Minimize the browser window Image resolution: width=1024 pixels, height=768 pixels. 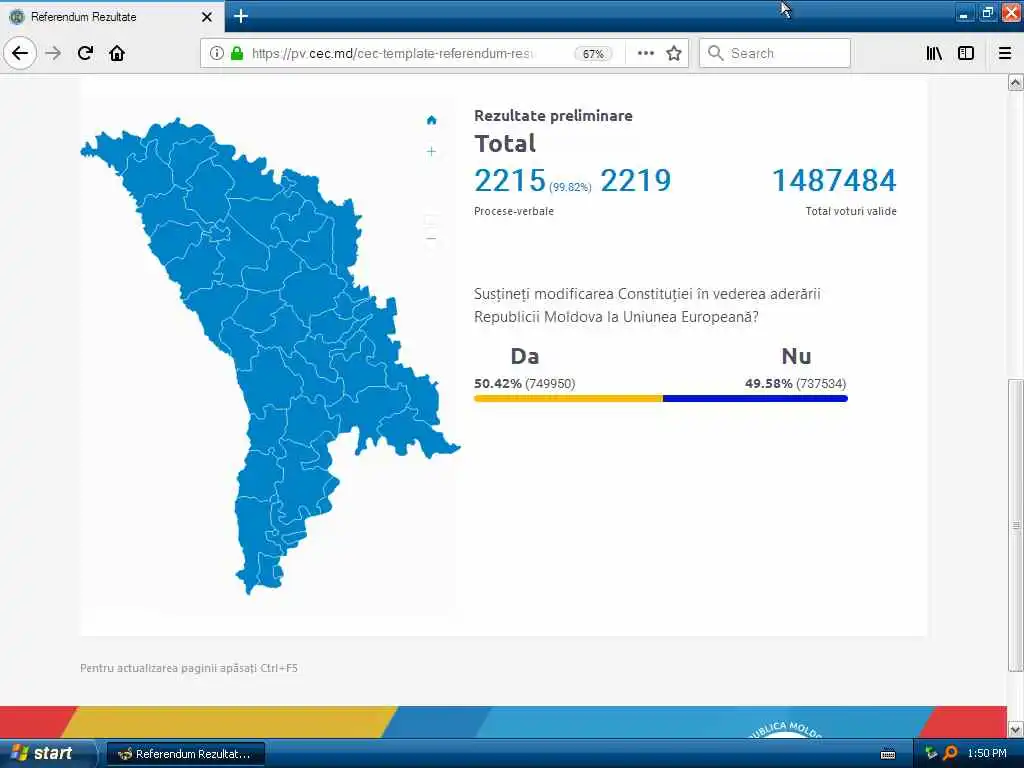pyautogui.click(x=965, y=14)
